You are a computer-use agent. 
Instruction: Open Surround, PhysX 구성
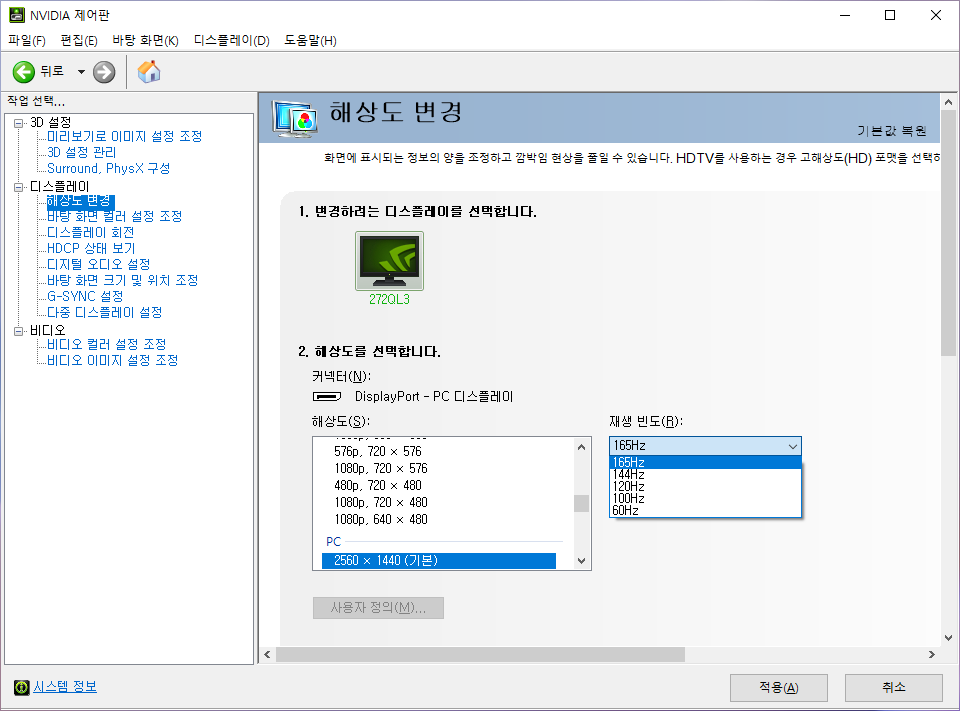(x=108, y=168)
